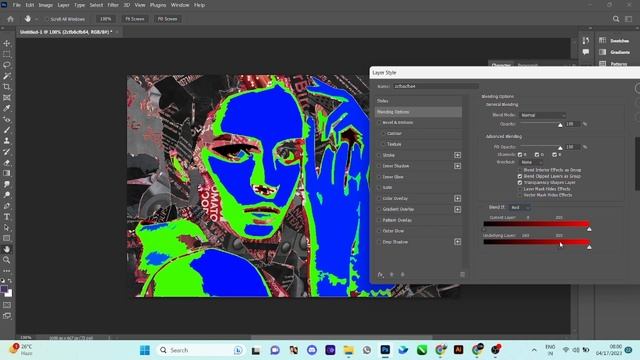The height and width of the screenshot is (360, 640).
Task: Click the layer Name input field
Action: [436, 86]
